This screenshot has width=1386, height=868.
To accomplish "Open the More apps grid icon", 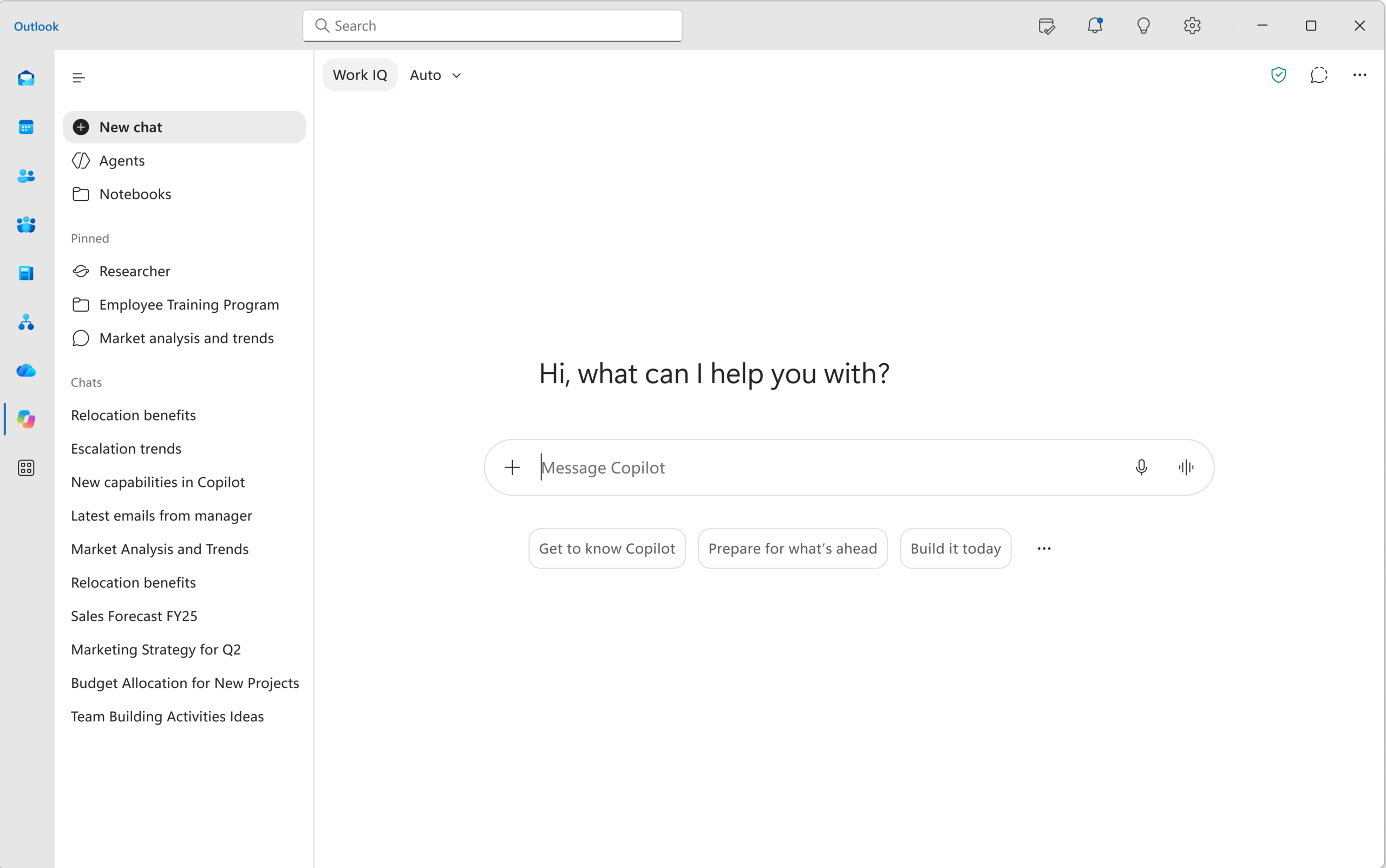I will (26, 468).
